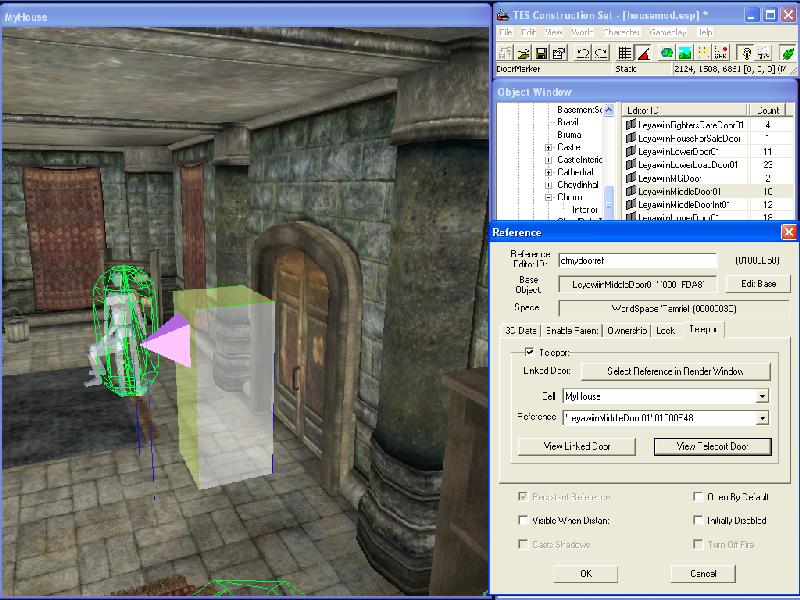
Task: Open the World menu
Action: [582, 32]
